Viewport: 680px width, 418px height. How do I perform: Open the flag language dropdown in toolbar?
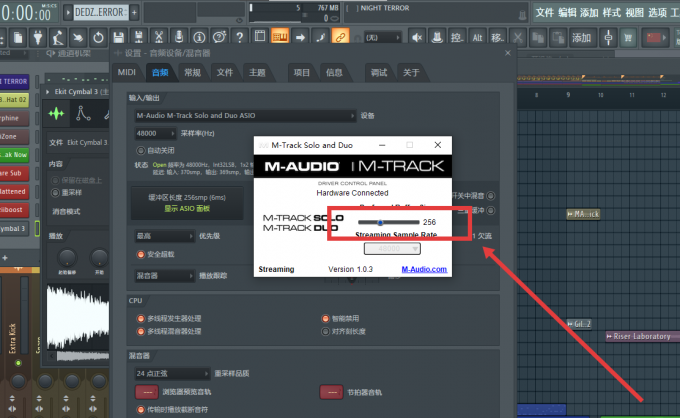pos(655,37)
